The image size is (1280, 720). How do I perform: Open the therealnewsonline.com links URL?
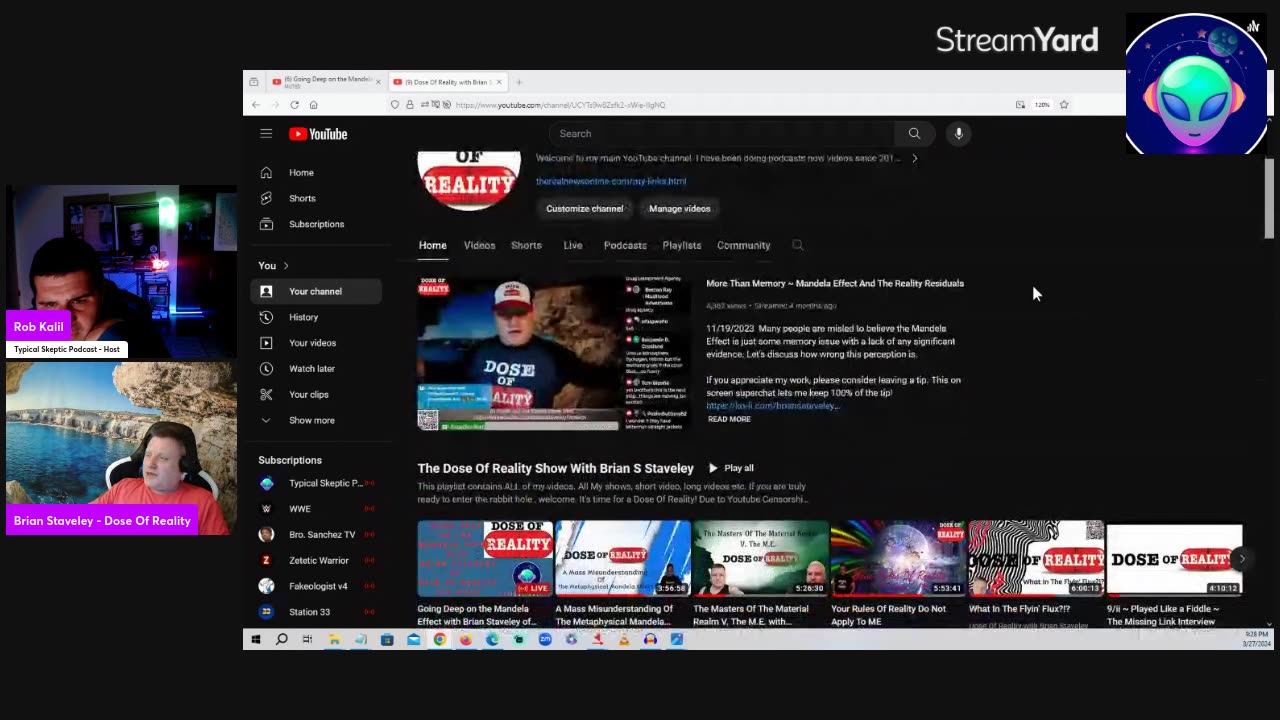click(611, 181)
